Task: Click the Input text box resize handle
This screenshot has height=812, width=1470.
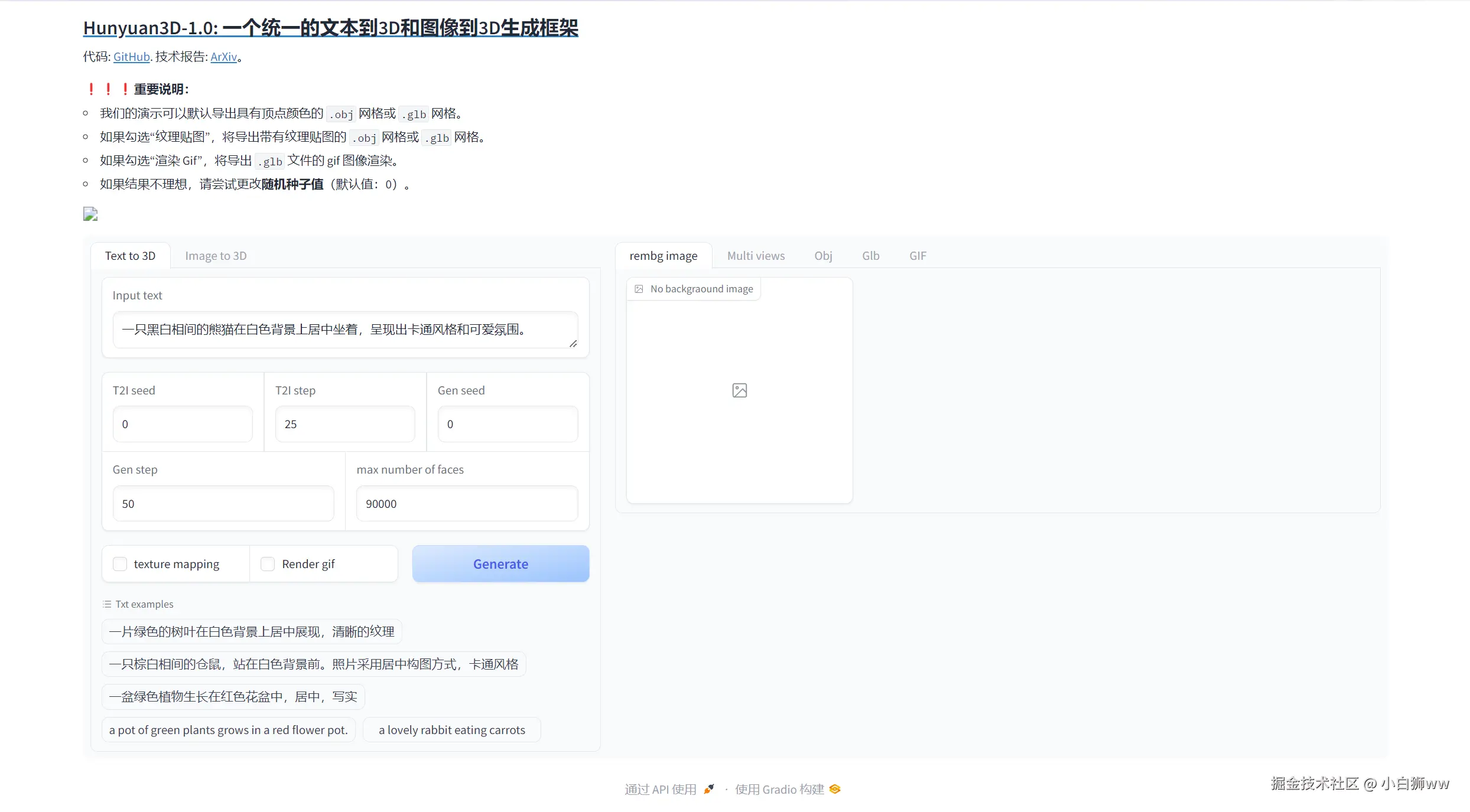Action: [573, 343]
